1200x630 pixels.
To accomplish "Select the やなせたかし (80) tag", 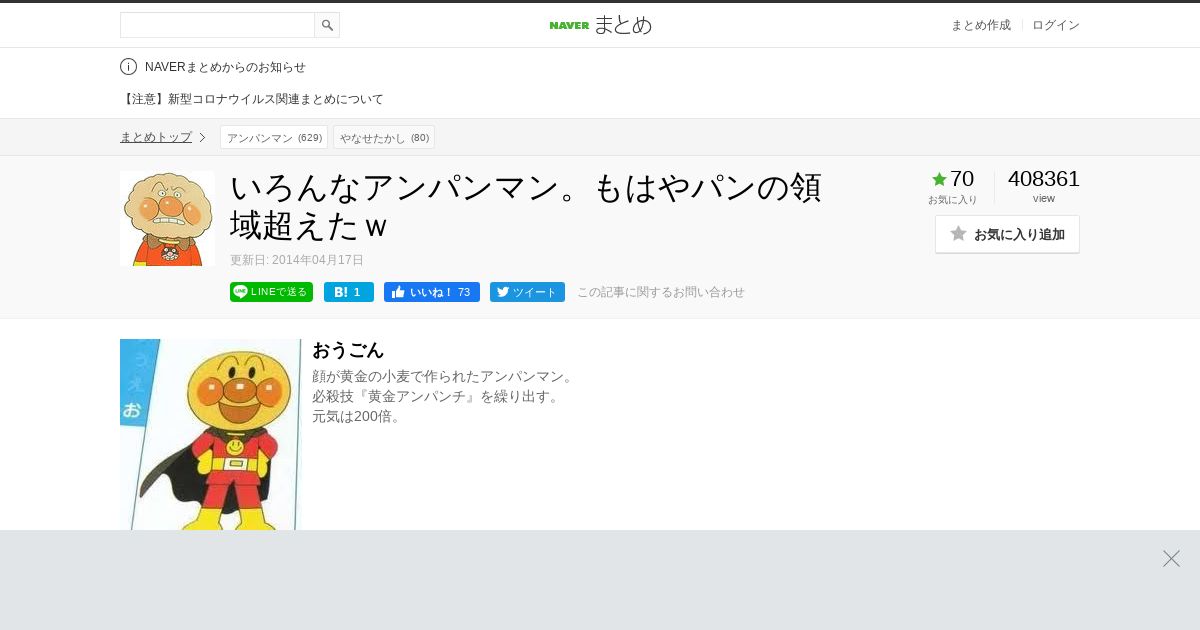I will [384, 137].
